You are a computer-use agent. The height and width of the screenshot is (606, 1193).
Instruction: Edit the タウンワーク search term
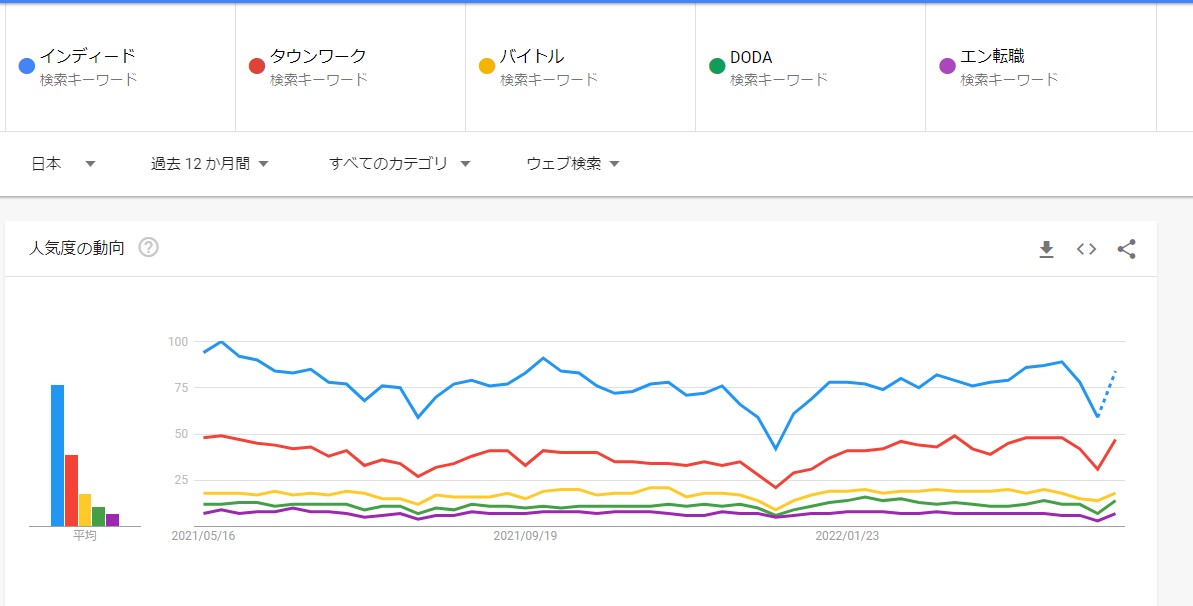pos(318,56)
